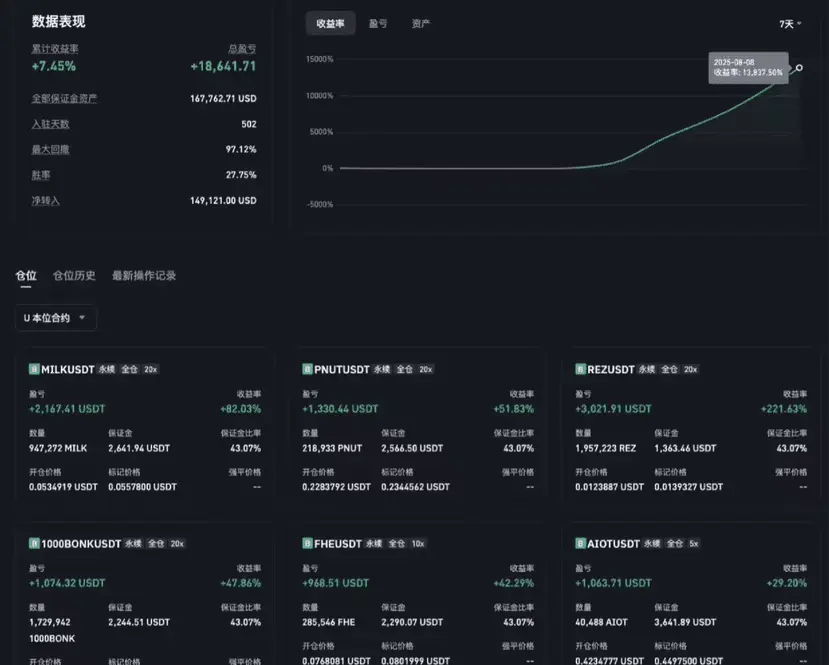Click the +18,641.71 total PnL value
Screen dimensions: 829x665
pyautogui.click(x=223, y=66)
